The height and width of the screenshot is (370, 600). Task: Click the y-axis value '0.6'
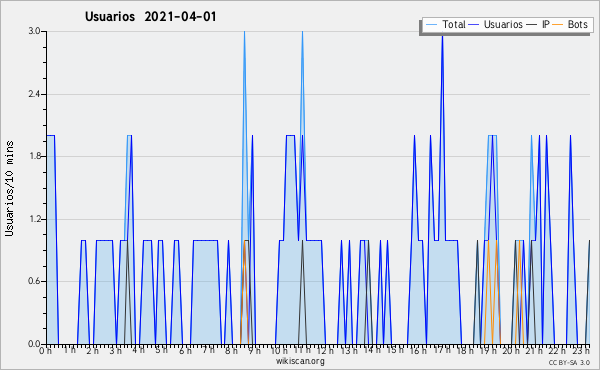[35, 282]
